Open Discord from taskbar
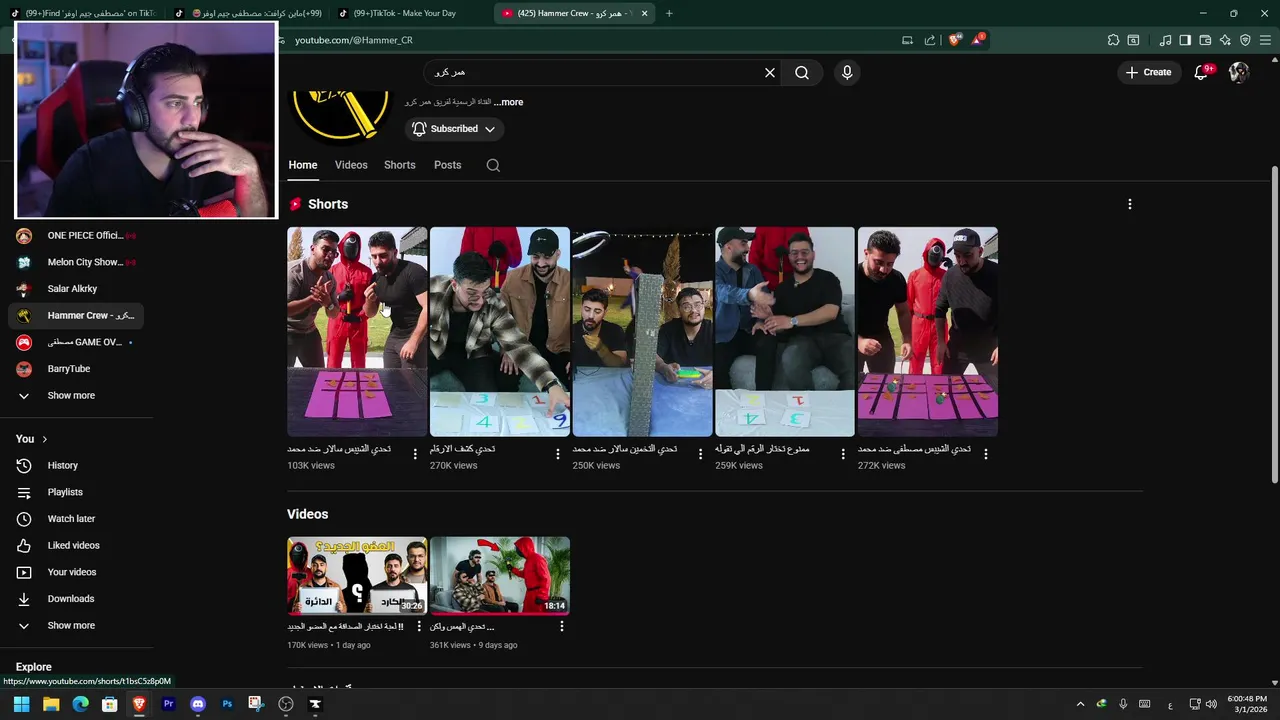Screen dimensions: 1280x720 (x=197, y=704)
